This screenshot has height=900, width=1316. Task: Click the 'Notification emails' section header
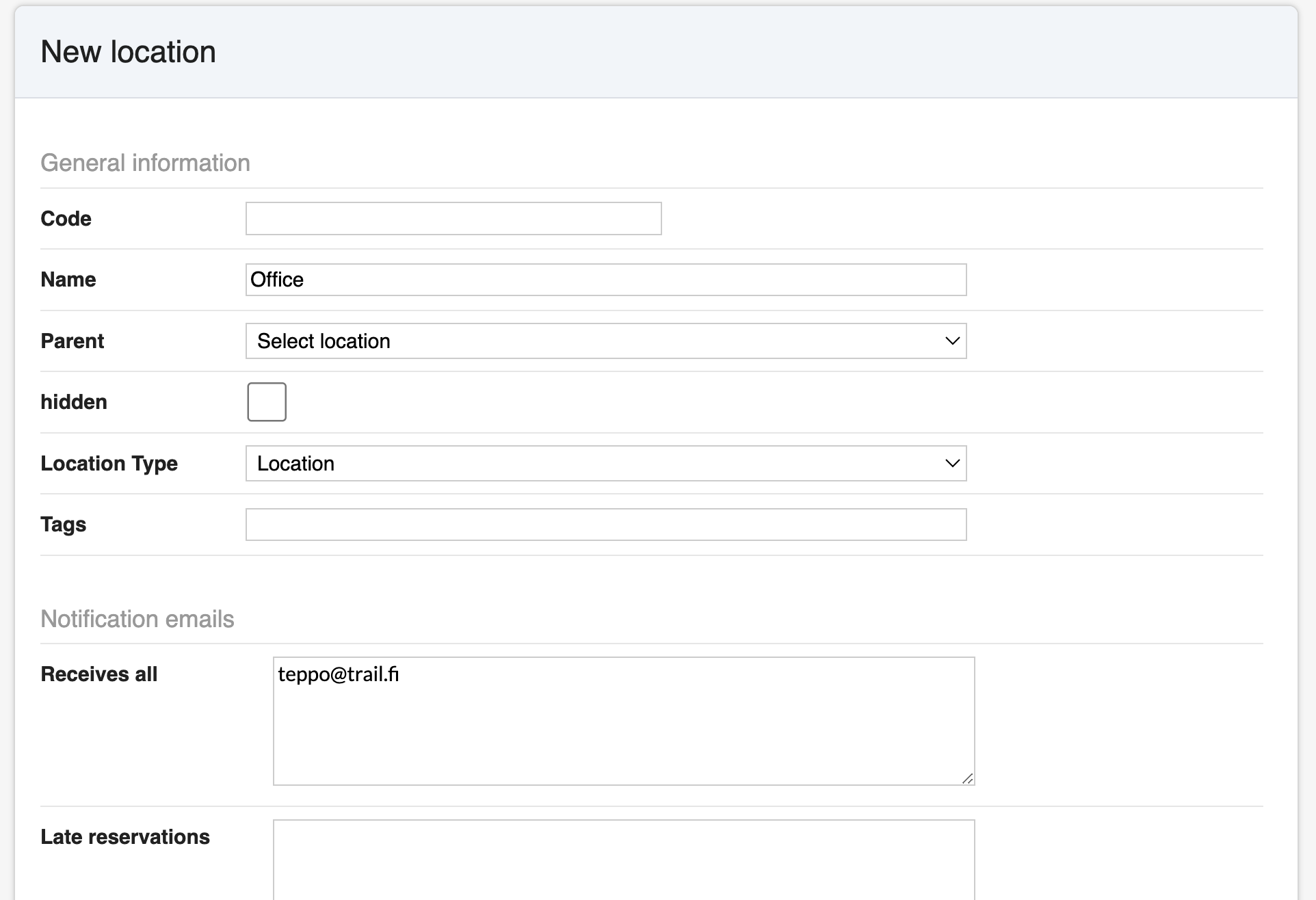click(137, 619)
